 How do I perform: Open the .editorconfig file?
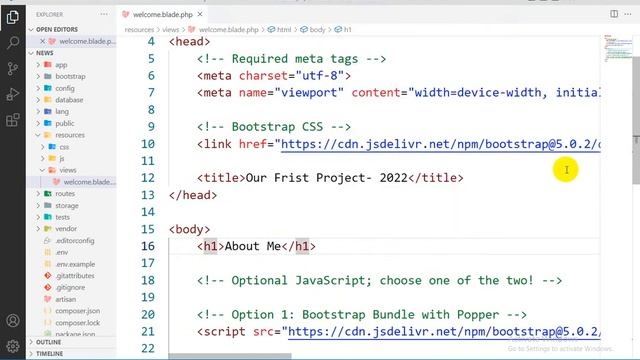75,240
